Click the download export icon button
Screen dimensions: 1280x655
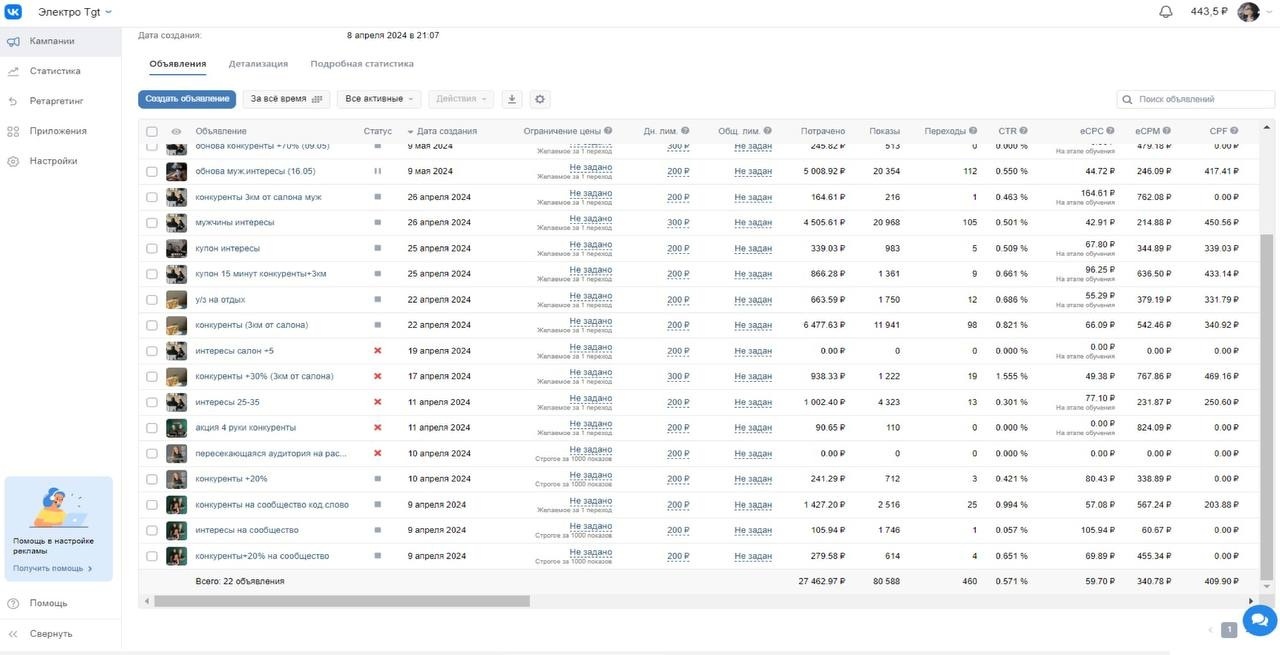pyautogui.click(x=512, y=99)
